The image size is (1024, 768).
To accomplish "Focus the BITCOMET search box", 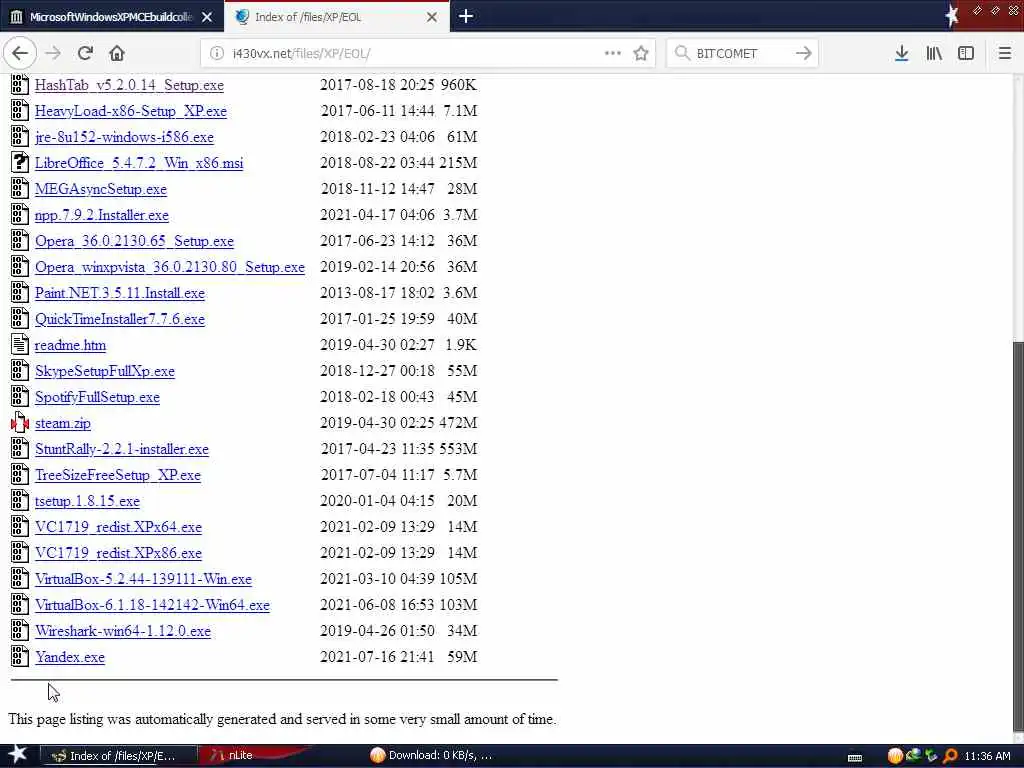I will click(x=741, y=54).
